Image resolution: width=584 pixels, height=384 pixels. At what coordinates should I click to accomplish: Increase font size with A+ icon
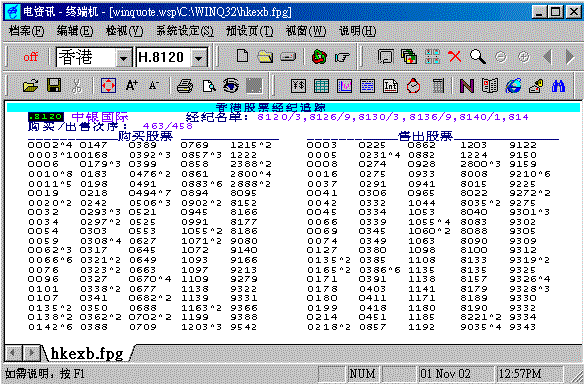[x=131, y=86]
